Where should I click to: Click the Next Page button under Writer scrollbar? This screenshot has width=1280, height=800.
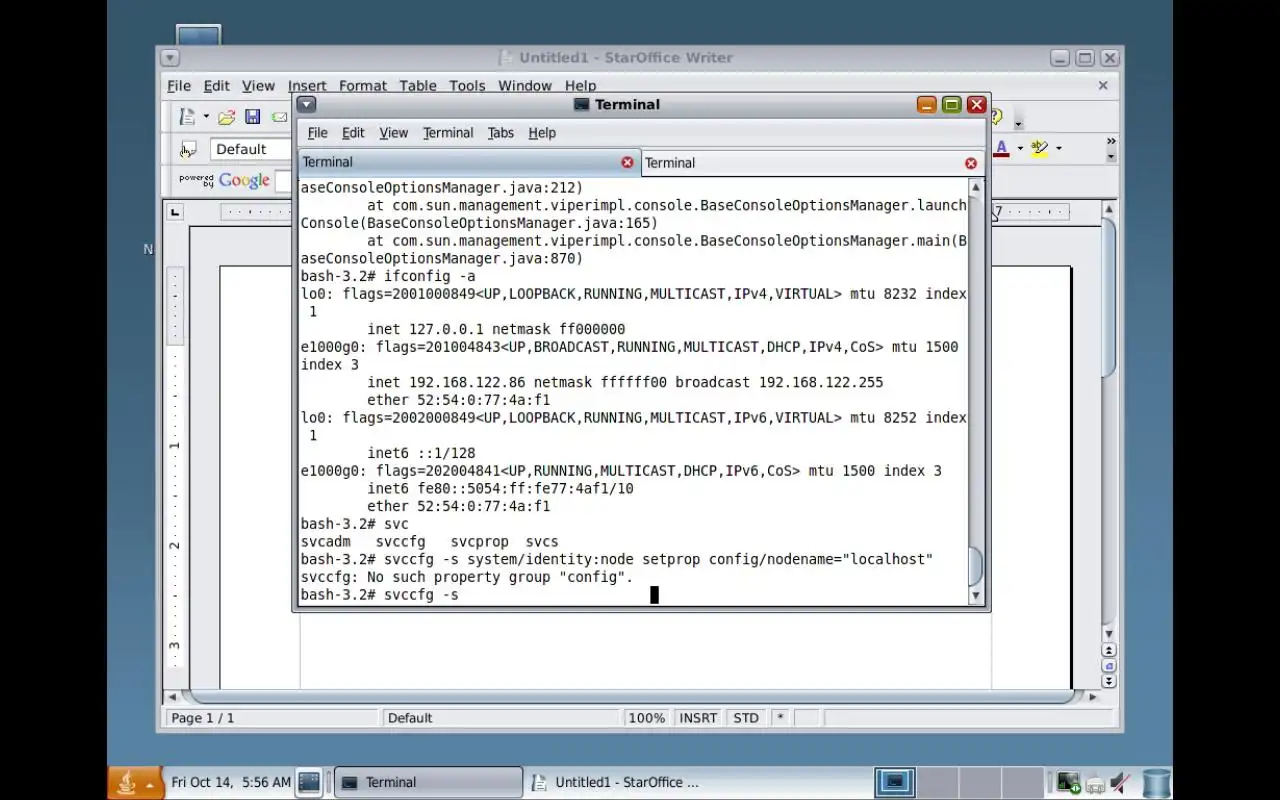(x=1108, y=681)
